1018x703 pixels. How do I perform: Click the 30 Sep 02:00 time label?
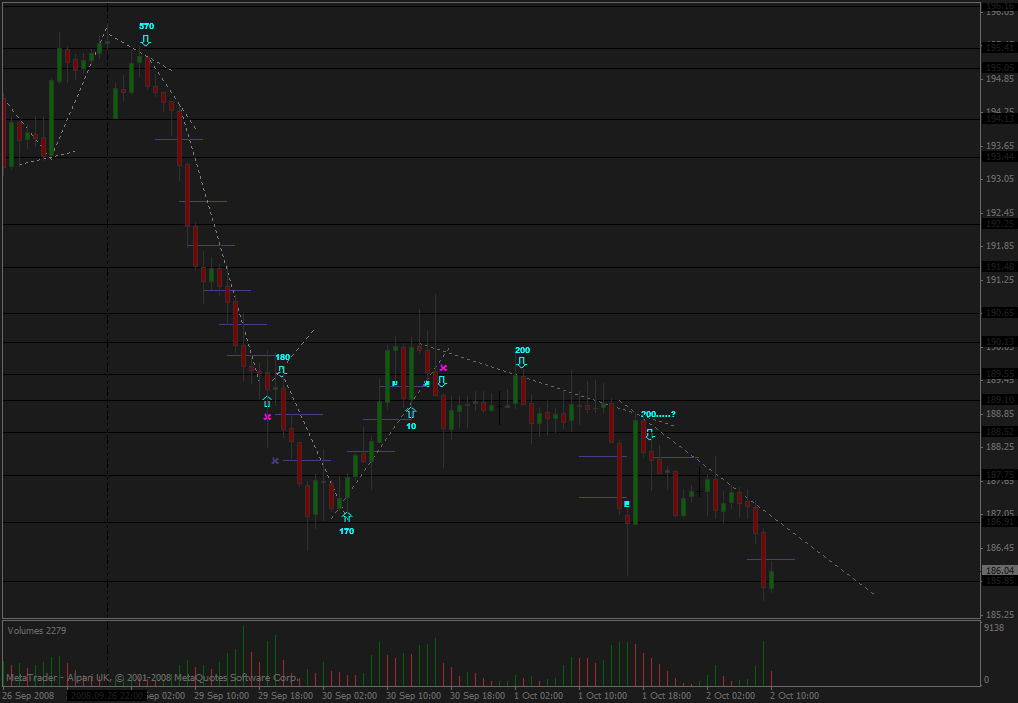349,695
